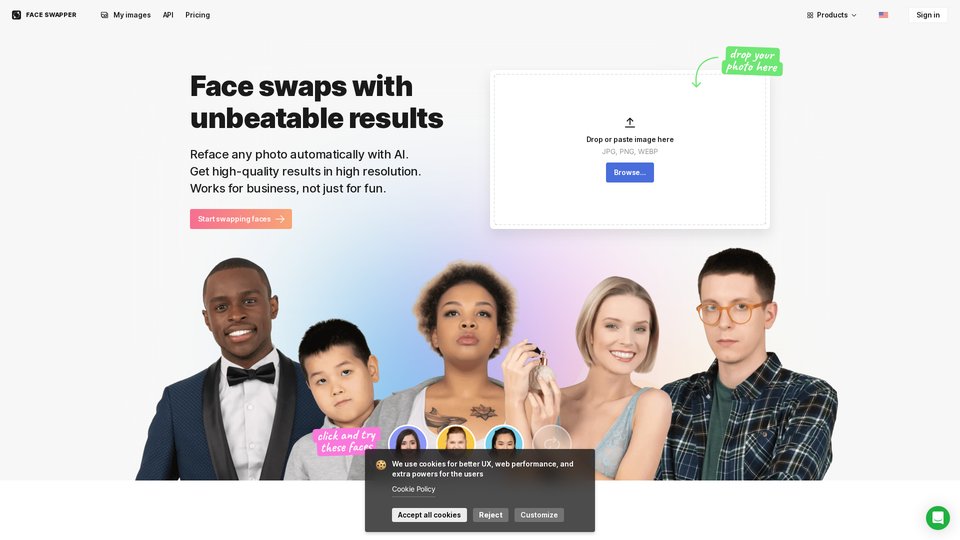
Task: Click arrow on Start swapping faces button
Action: click(280, 219)
